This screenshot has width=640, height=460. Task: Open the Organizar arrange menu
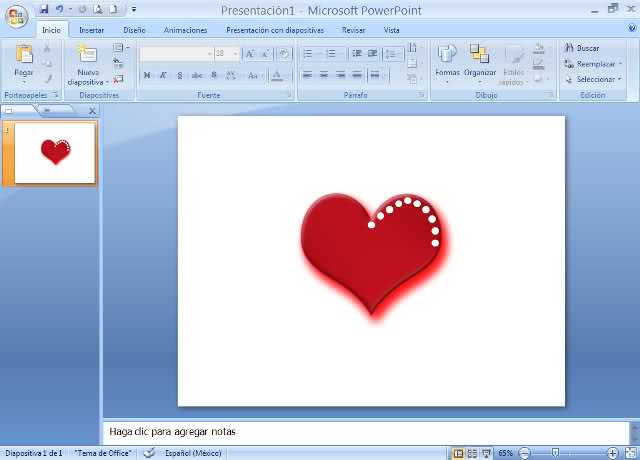coord(480,63)
